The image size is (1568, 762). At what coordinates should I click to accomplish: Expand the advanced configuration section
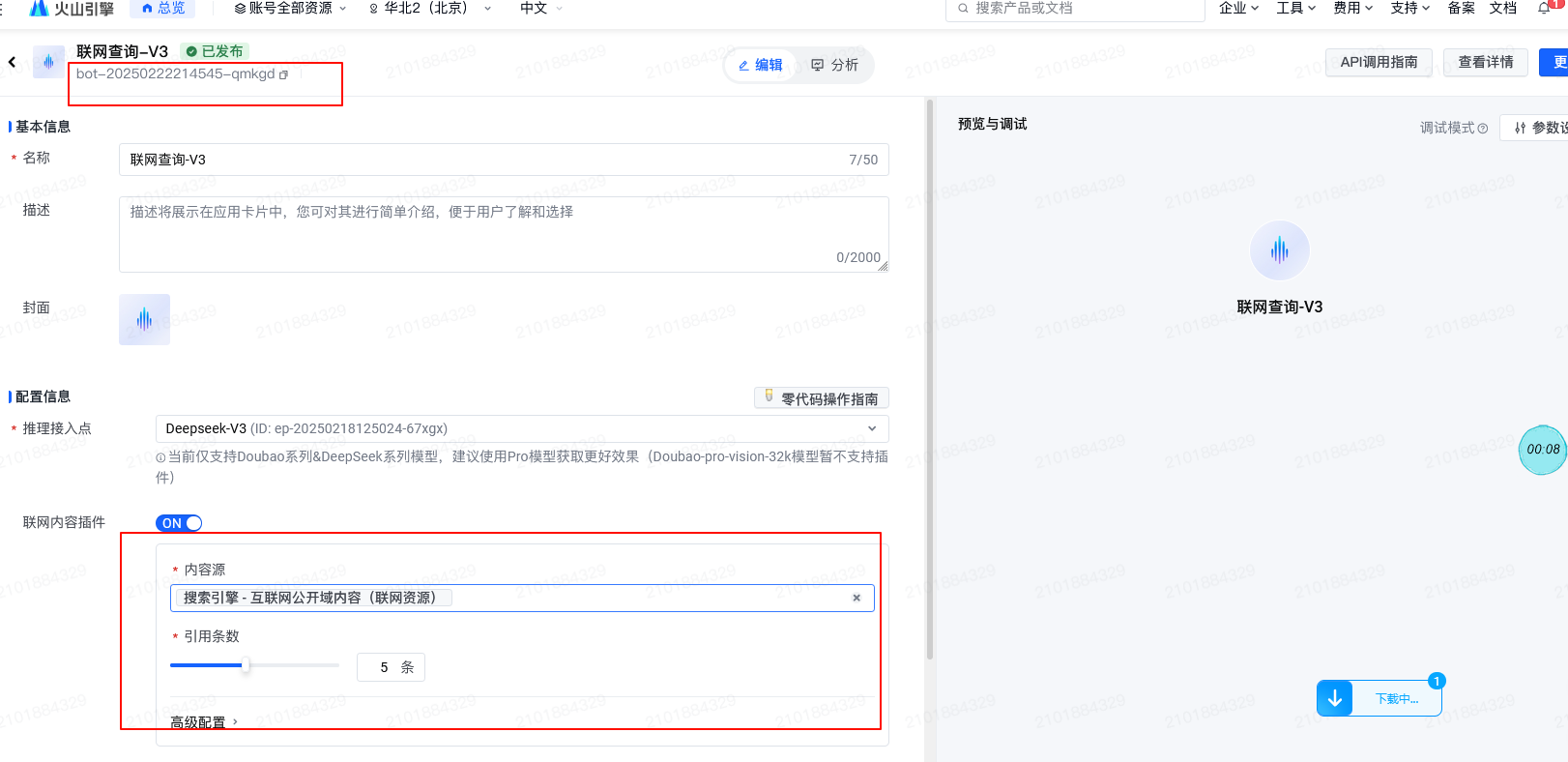(x=204, y=722)
